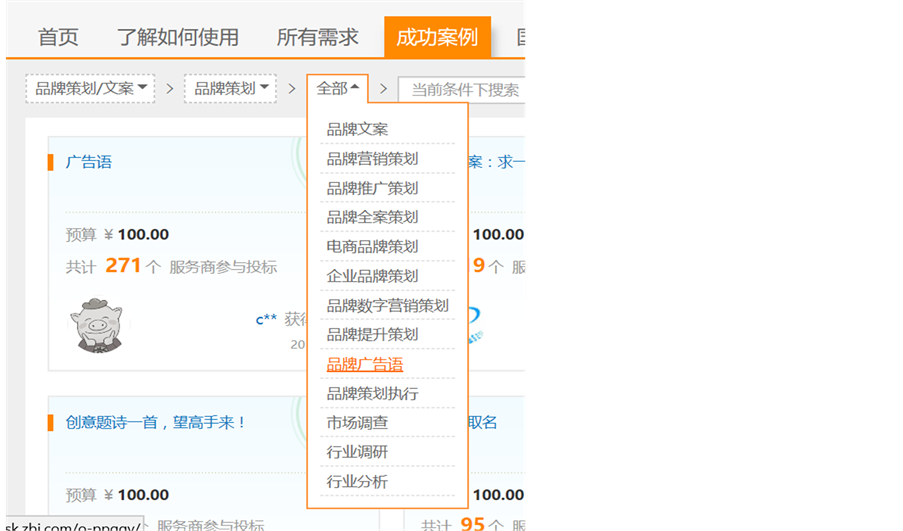This screenshot has width=903, height=531.
Task: Open the 广告语 case title link
Action: [x=89, y=162]
